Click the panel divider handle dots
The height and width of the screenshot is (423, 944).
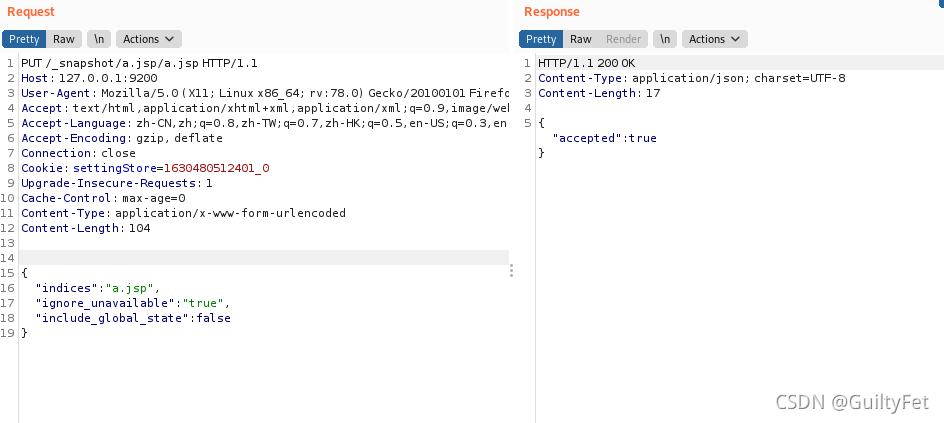click(511, 271)
